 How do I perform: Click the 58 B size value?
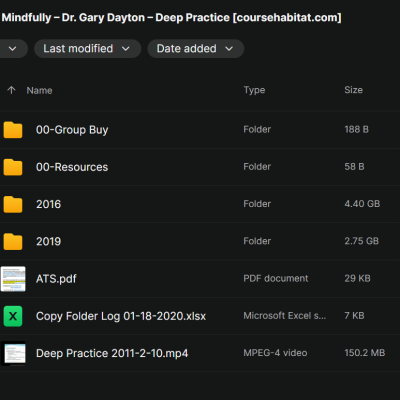coord(354,167)
